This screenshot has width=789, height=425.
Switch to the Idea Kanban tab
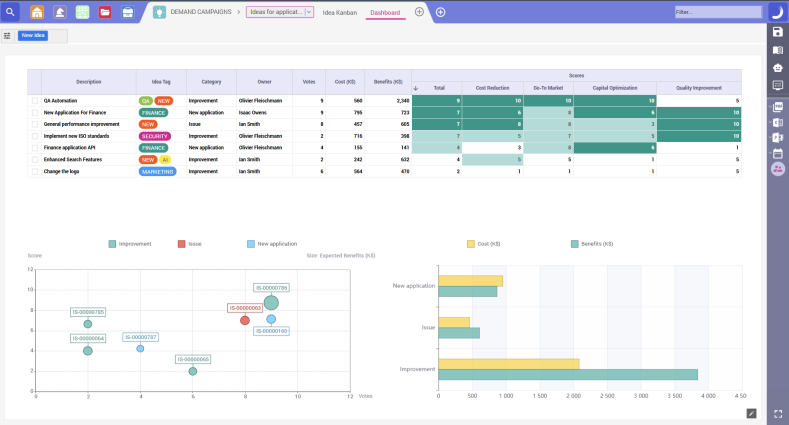pos(341,12)
